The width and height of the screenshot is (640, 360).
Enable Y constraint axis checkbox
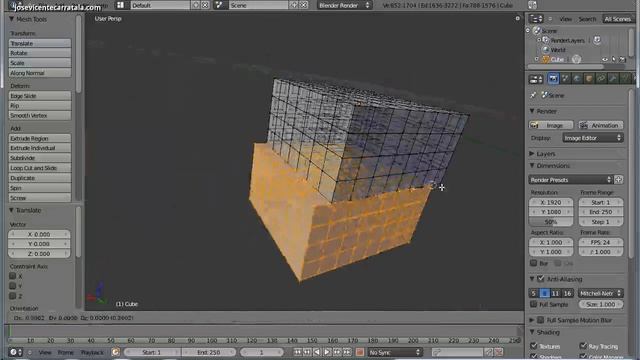point(13,286)
